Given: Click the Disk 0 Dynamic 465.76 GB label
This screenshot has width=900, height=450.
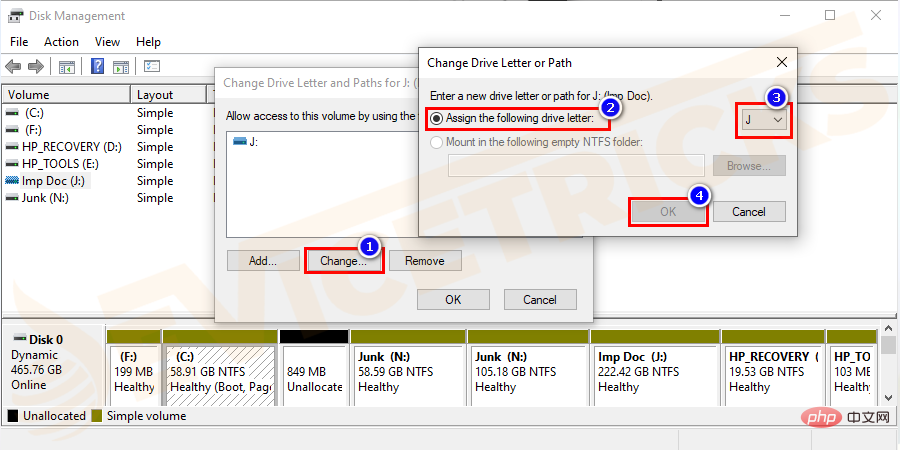Looking at the screenshot, I should click(x=52, y=362).
